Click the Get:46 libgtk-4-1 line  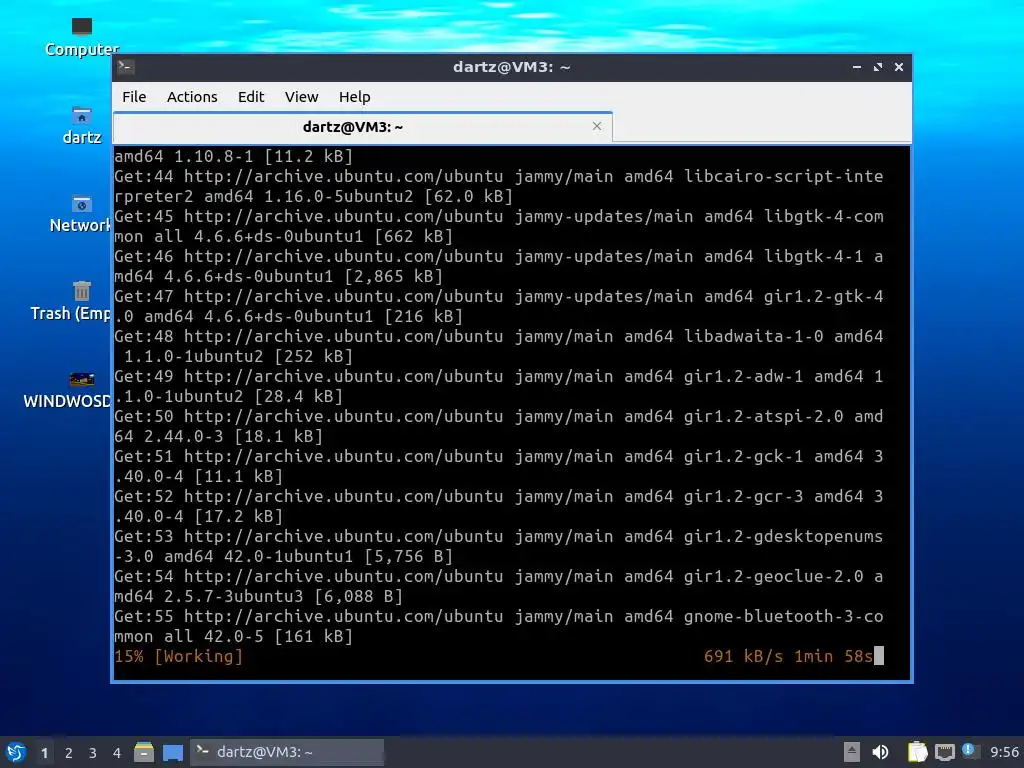point(499,266)
